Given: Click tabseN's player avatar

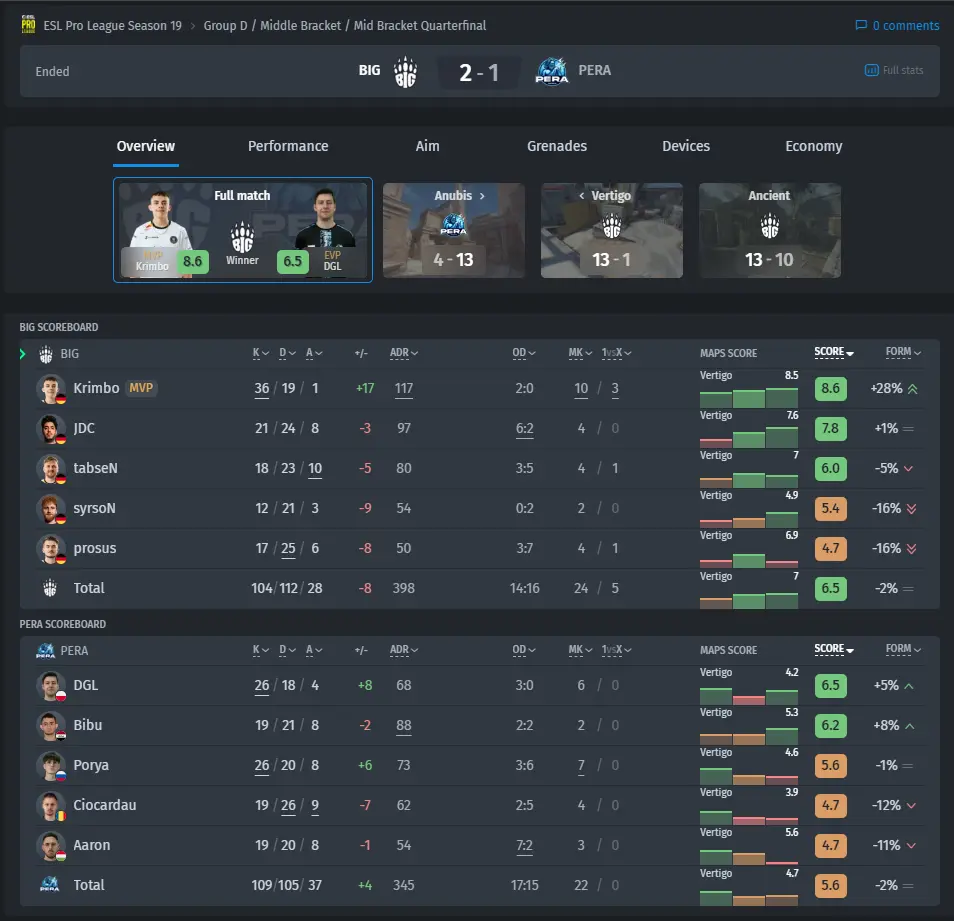Looking at the screenshot, I should click(50, 469).
